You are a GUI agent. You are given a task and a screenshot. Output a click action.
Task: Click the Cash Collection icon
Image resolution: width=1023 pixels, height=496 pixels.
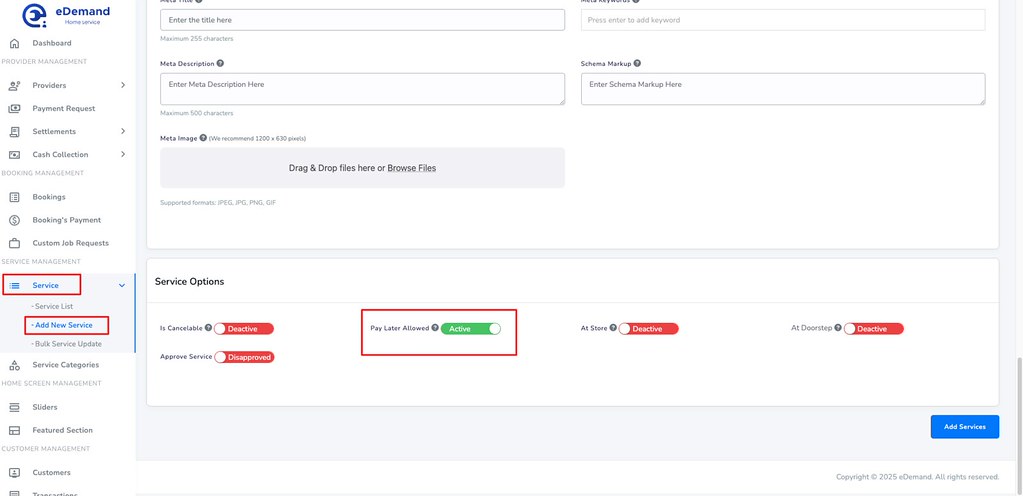coord(14,155)
